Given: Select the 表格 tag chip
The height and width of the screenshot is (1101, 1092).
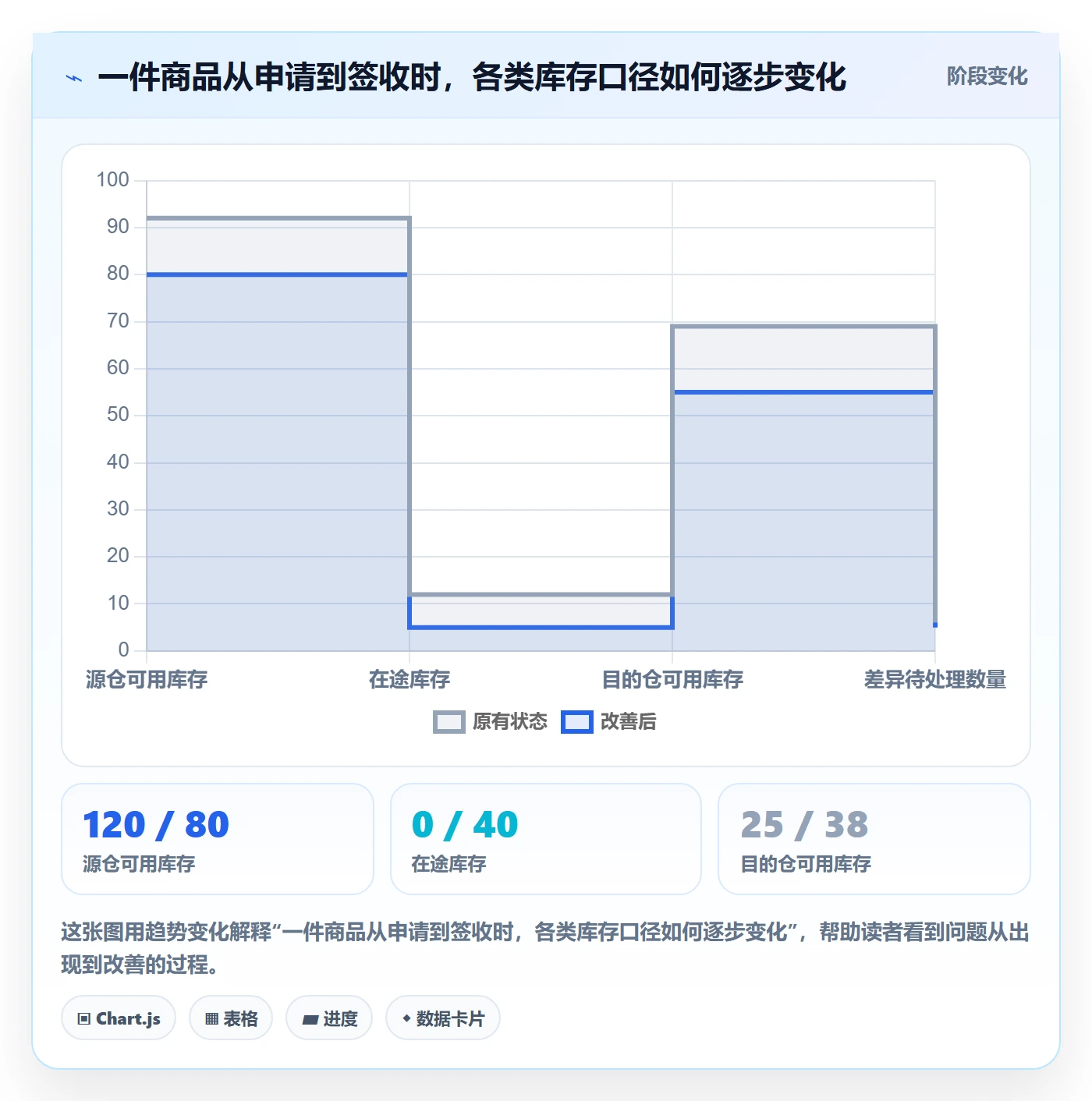Looking at the screenshot, I should 231,1018.
